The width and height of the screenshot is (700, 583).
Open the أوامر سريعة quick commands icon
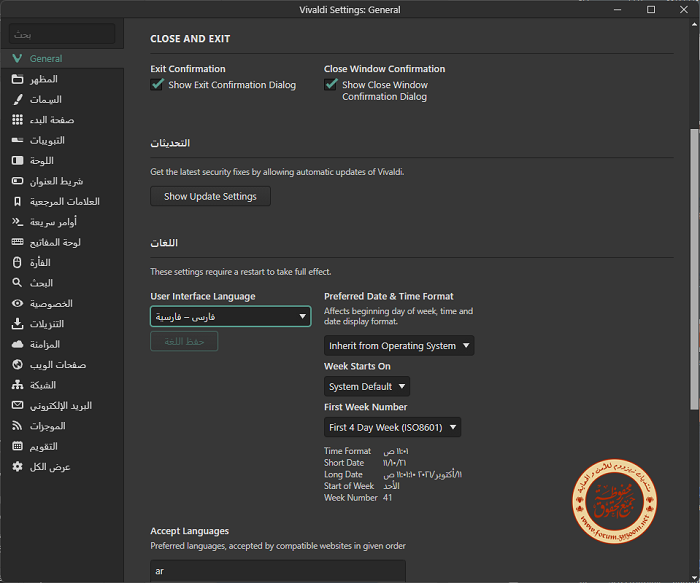pyautogui.click(x=17, y=222)
